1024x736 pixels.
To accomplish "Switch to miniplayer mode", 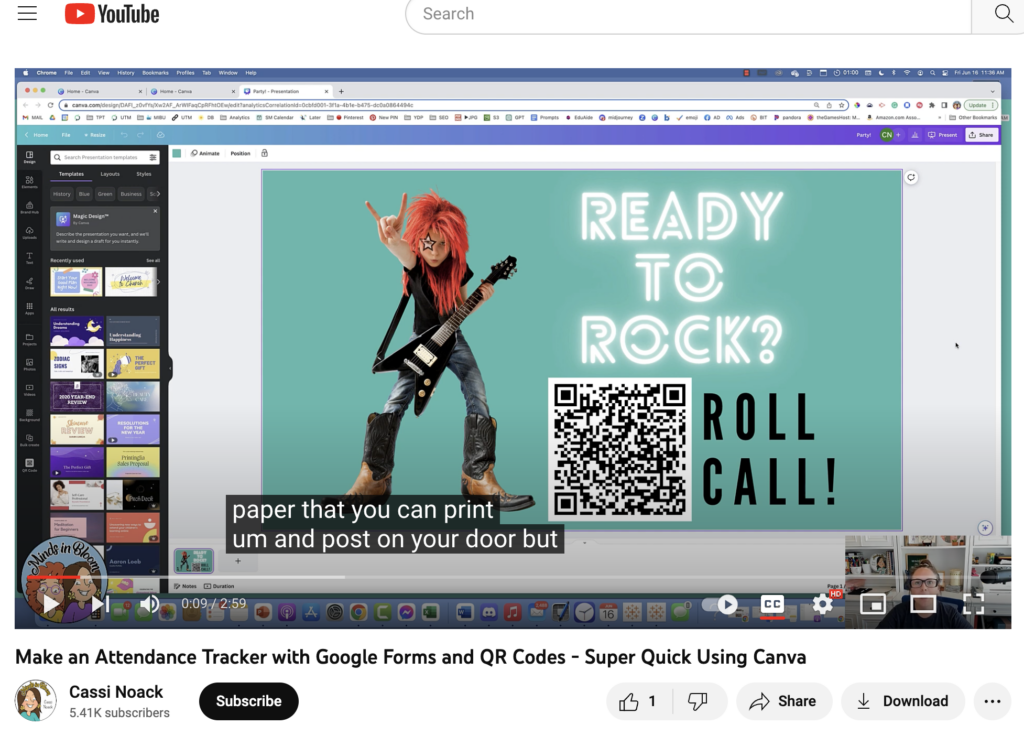I will (x=872, y=604).
